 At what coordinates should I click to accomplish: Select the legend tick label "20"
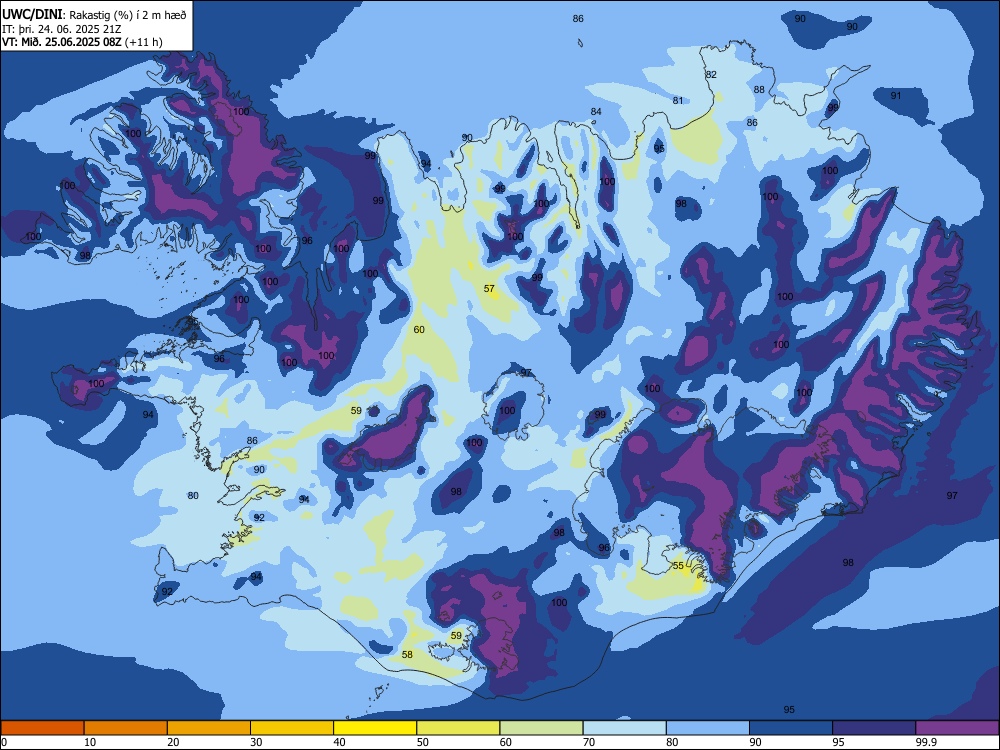(x=173, y=742)
